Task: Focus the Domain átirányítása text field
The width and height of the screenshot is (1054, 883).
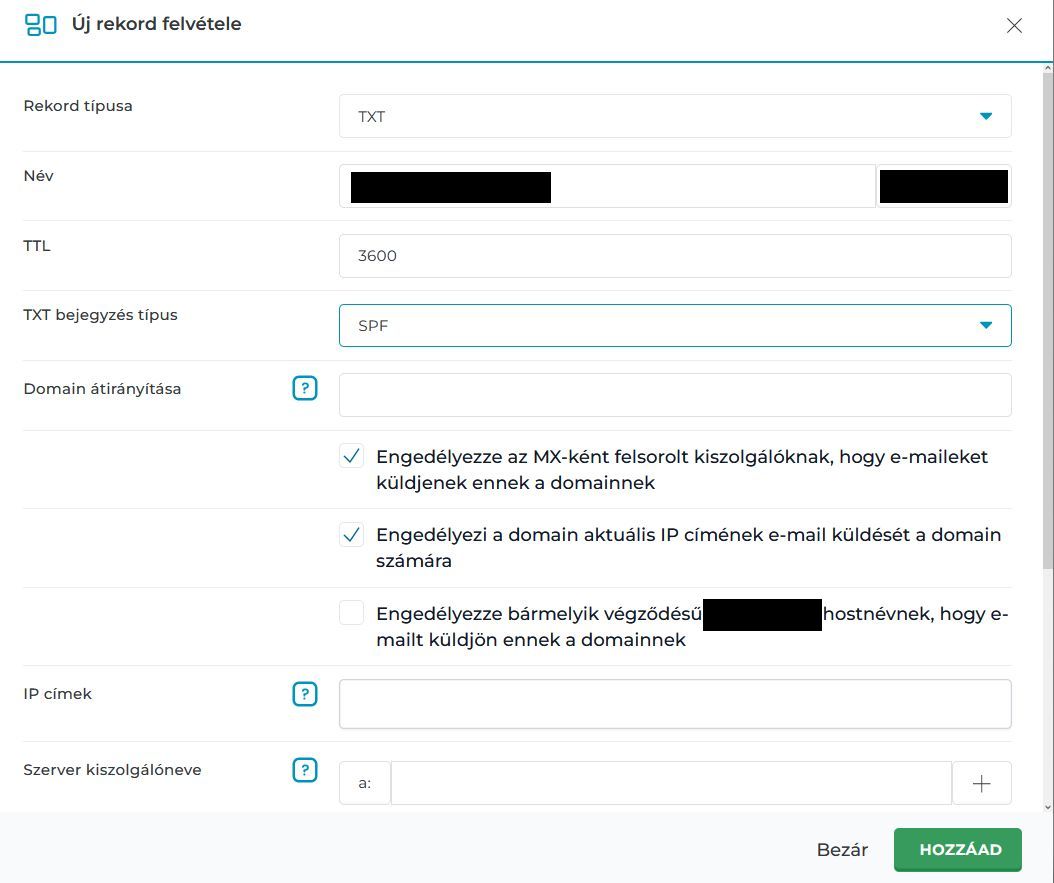Action: coord(675,395)
